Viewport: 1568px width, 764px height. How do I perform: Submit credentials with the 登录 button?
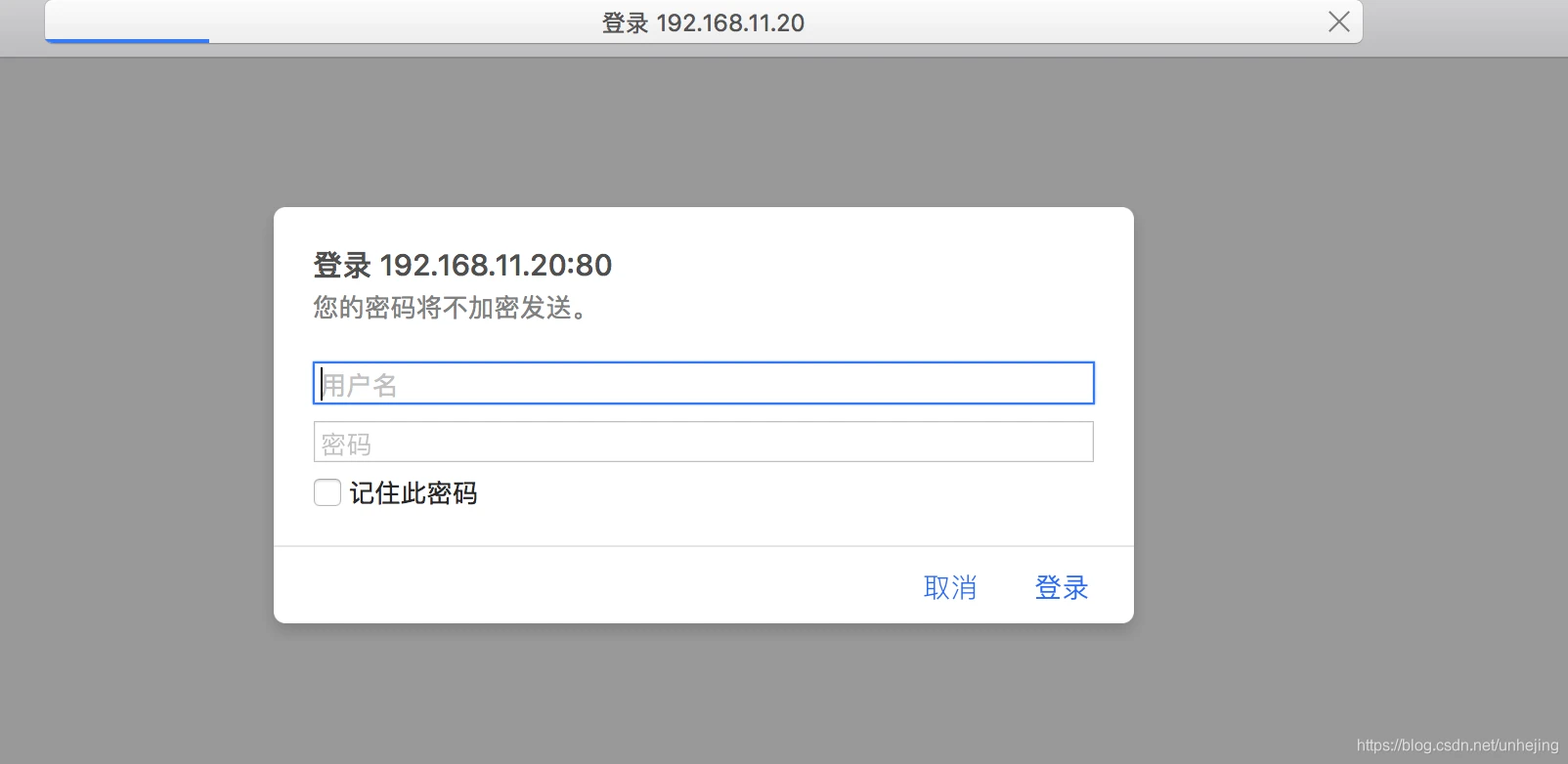1062,587
